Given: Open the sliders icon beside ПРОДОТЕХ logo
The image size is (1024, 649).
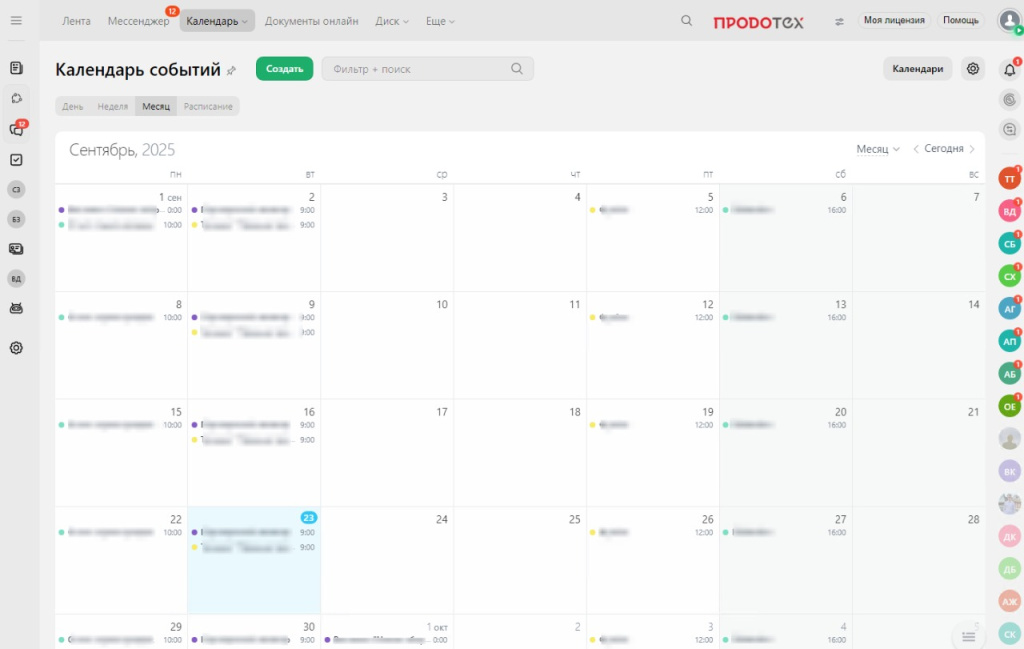Looking at the screenshot, I should [x=839, y=22].
